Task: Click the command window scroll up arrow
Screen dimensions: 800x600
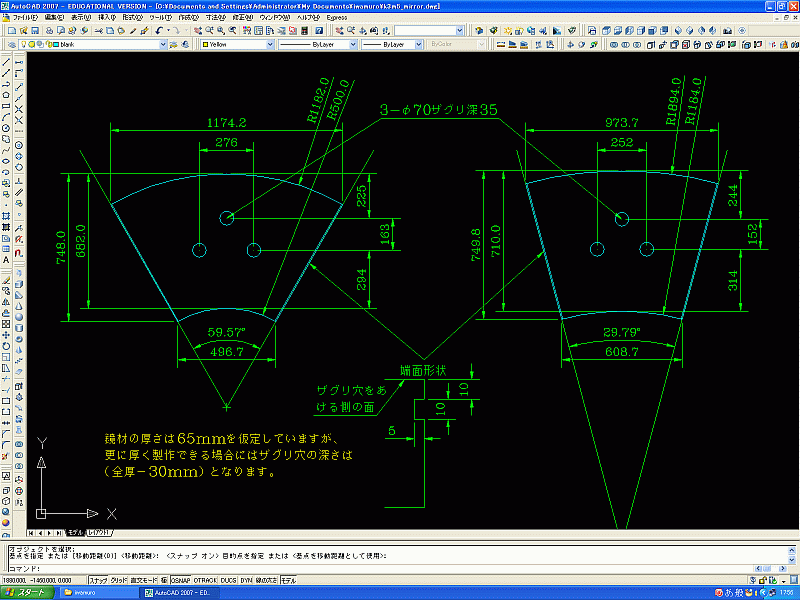Action: point(792,550)
